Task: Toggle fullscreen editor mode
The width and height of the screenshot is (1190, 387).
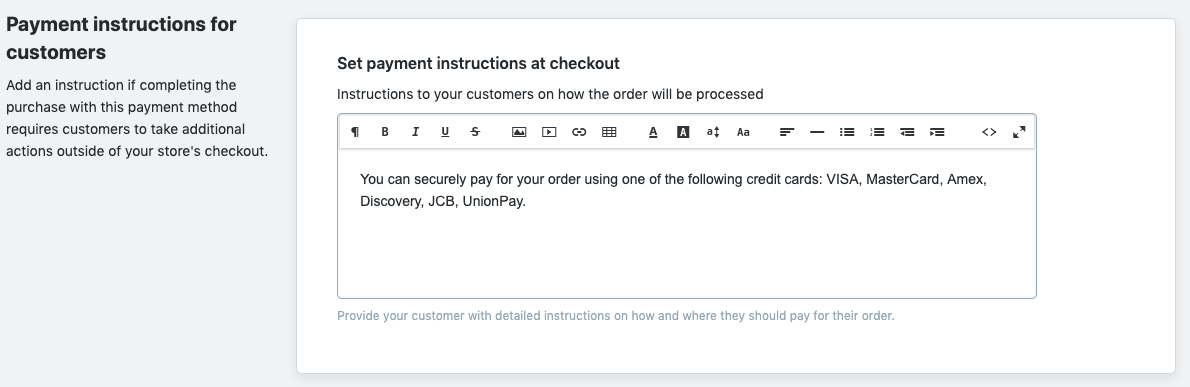Action: point(1019,132)
